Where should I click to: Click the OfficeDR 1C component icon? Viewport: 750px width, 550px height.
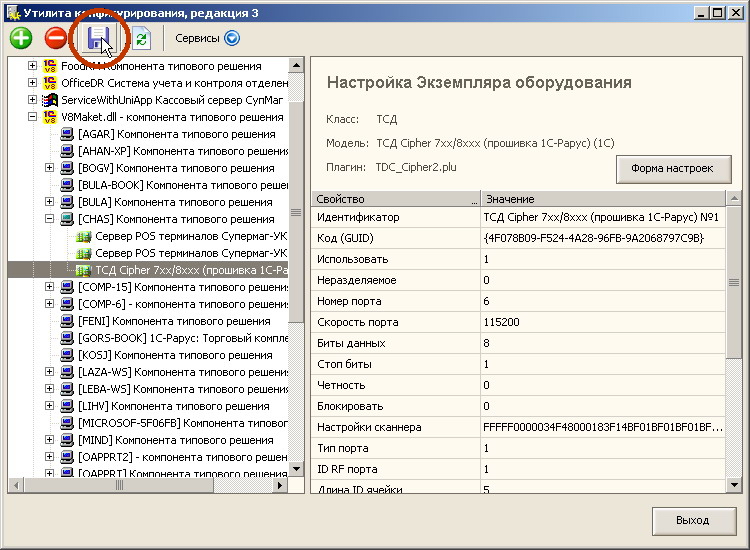pyautogui.click(x=50, y=83)
